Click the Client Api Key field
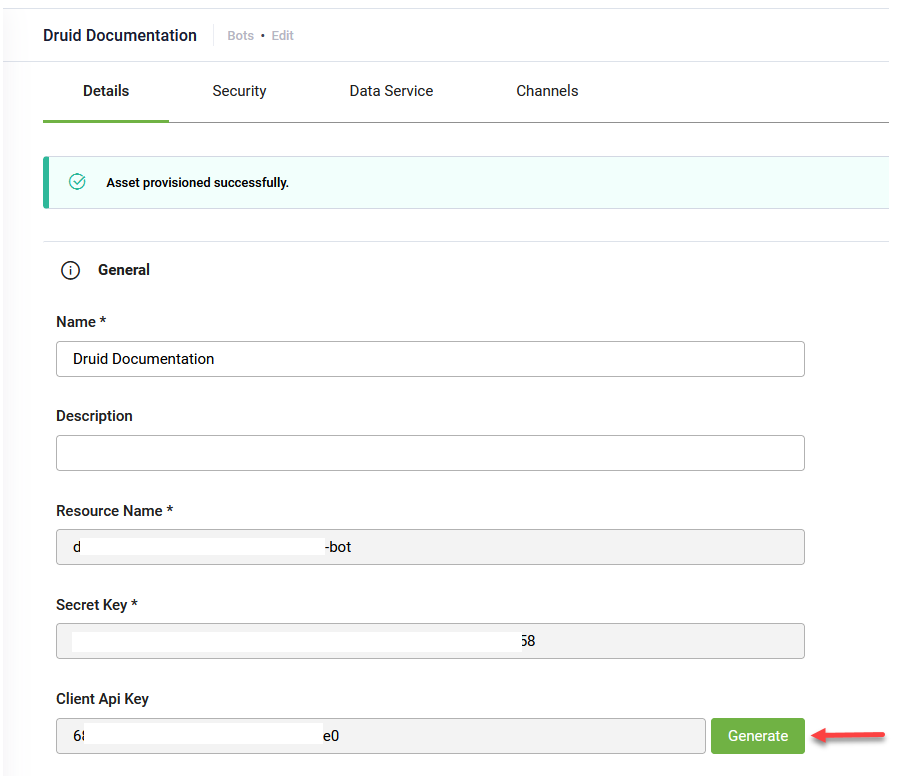This screenshot has height=776, width=904. click(x=381, y=736)
